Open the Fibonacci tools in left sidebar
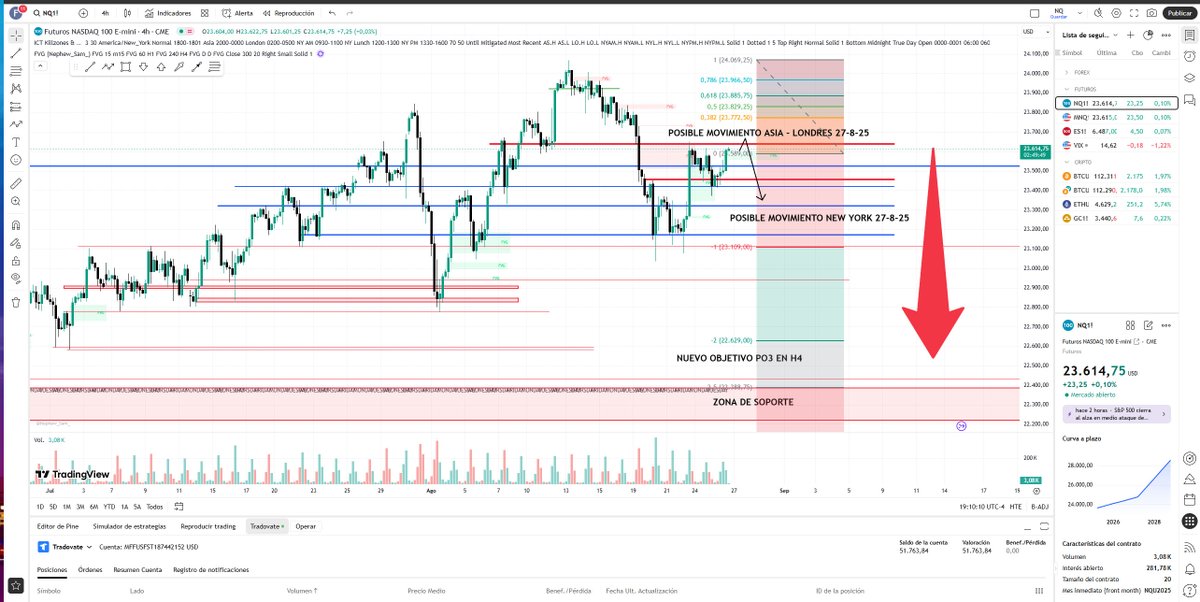1200x602 pixels. pos(16,70)
